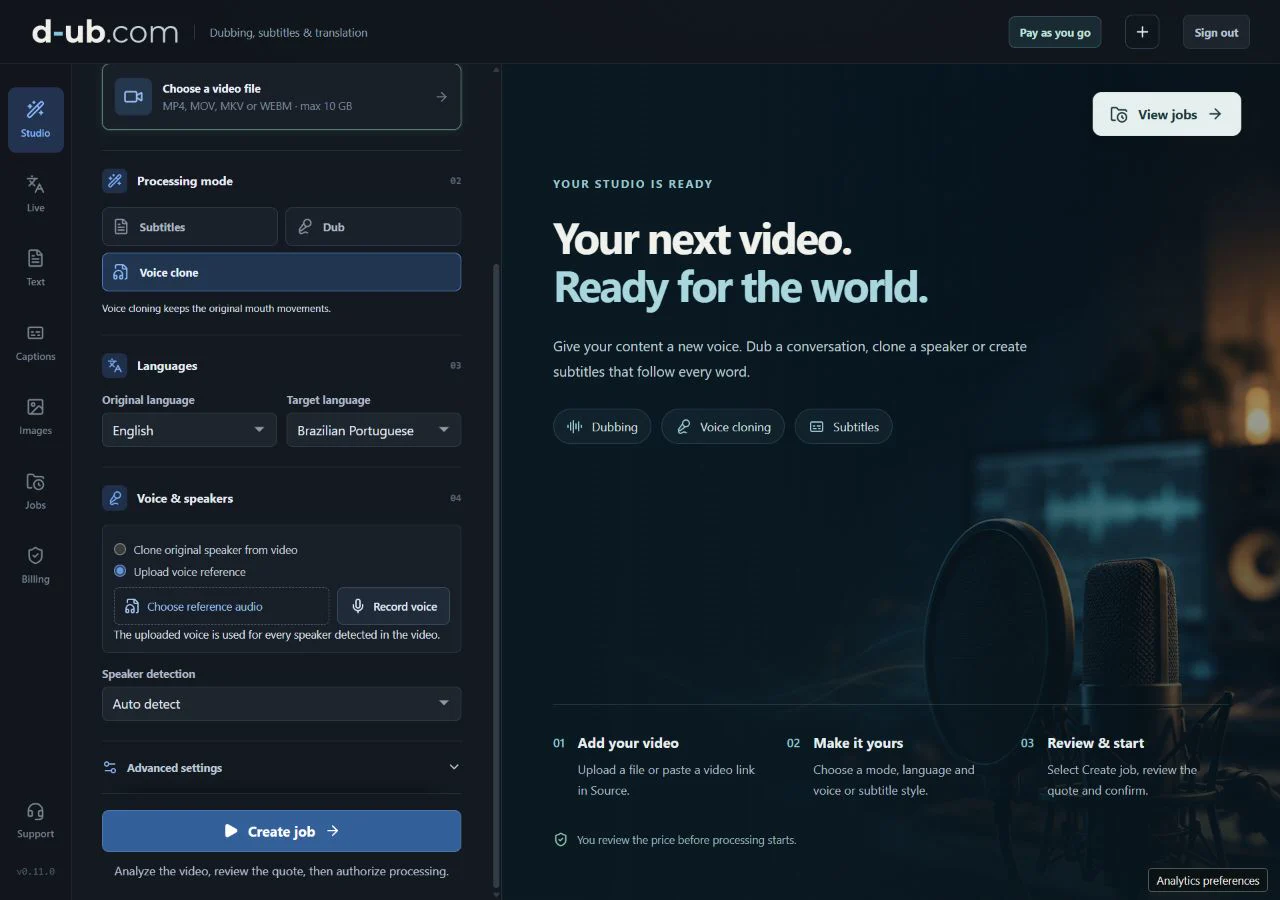Click the Pay as you go button

[1055, 32]
